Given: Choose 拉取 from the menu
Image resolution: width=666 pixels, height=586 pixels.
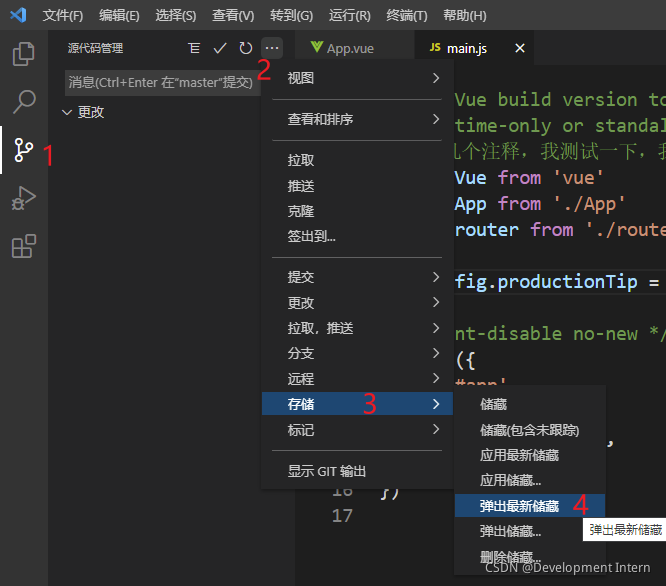Looking at the screenshot, I should coord(357,160).
